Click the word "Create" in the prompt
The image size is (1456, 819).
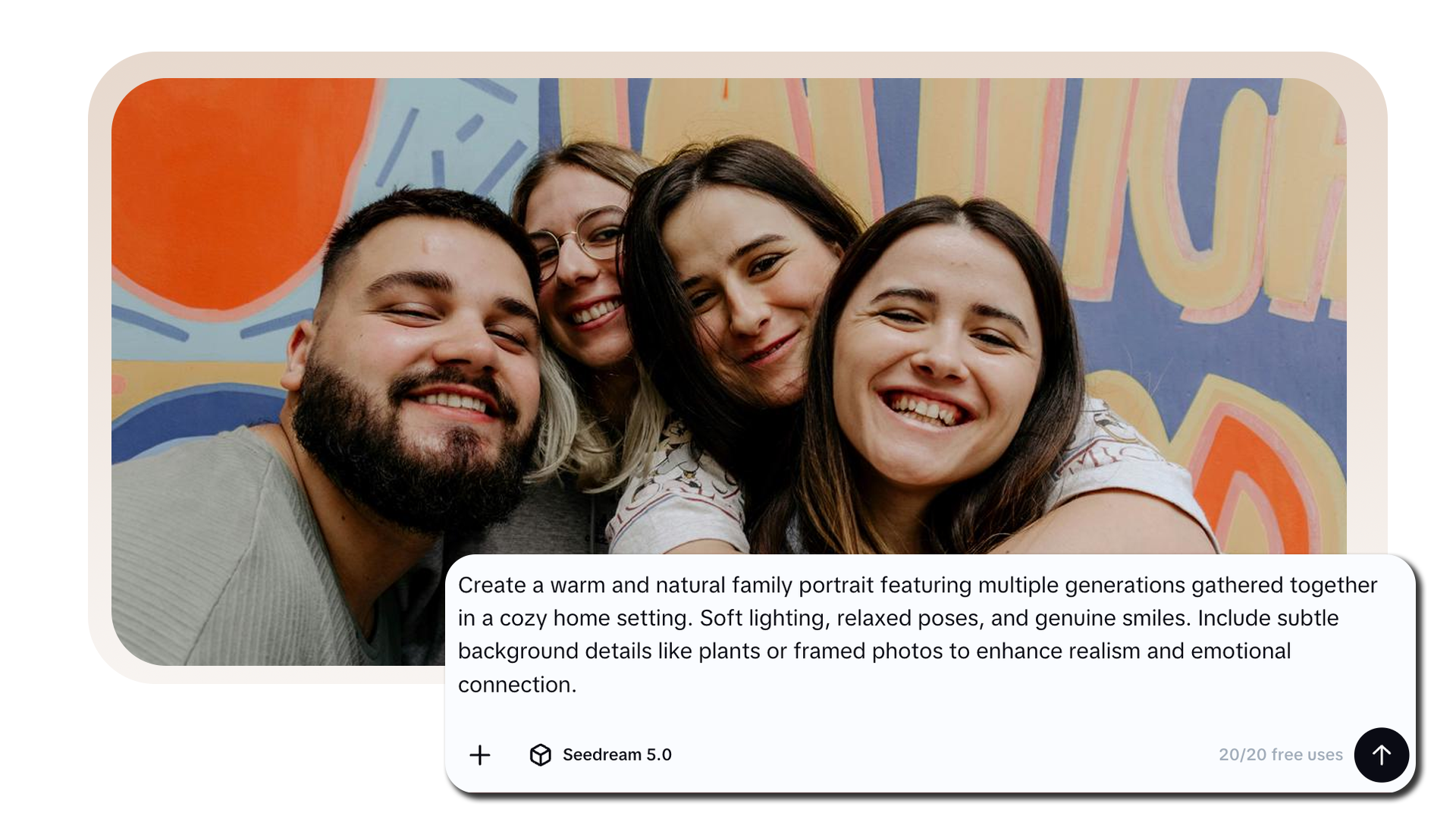[491, 585]
